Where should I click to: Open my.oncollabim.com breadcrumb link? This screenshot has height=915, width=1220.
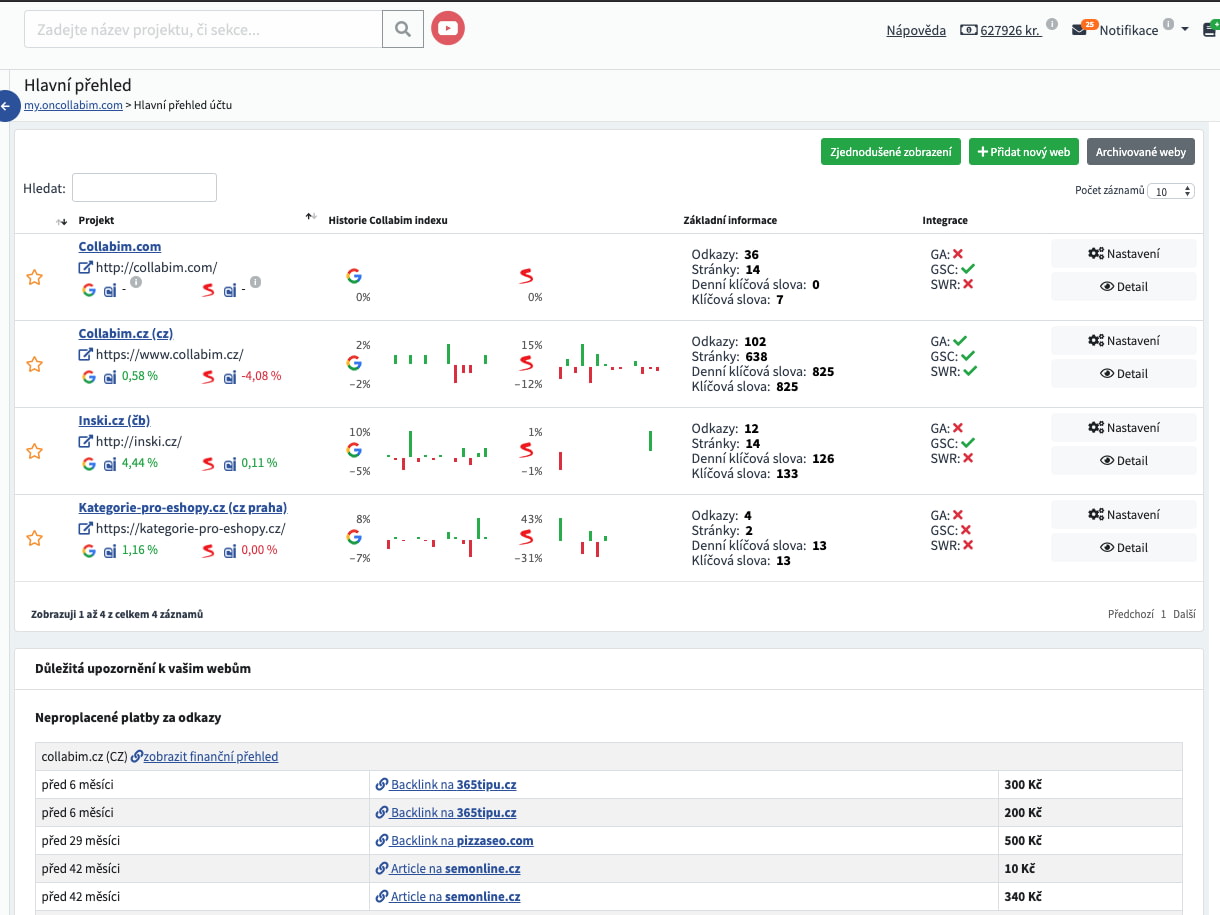click(73, 105)
